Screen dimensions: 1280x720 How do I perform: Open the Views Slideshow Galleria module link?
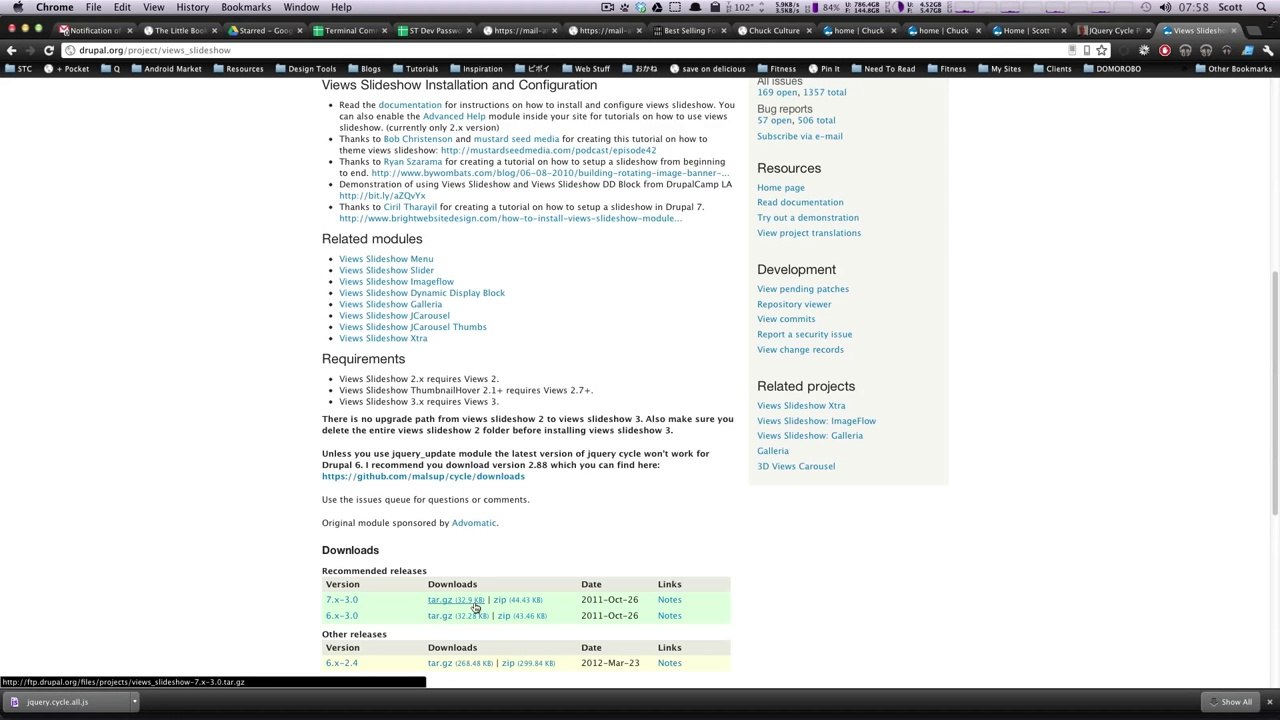tap(390, 304)
